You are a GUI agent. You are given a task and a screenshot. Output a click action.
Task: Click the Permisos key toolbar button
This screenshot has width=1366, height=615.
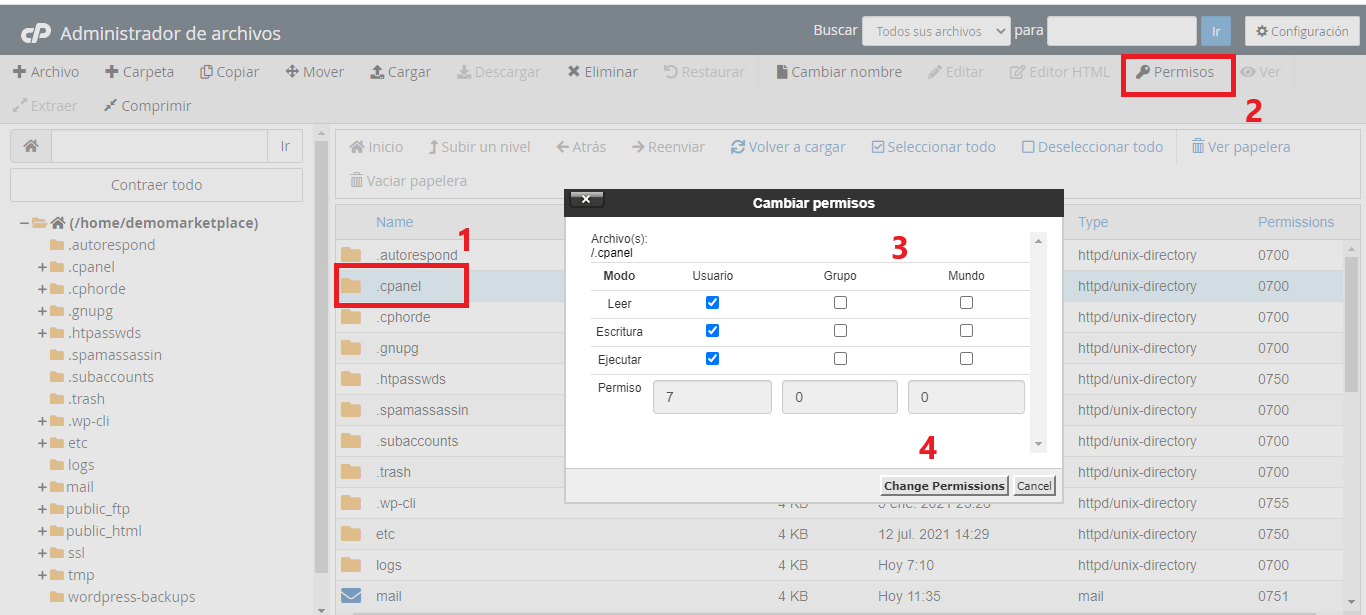pos(1175,72)
